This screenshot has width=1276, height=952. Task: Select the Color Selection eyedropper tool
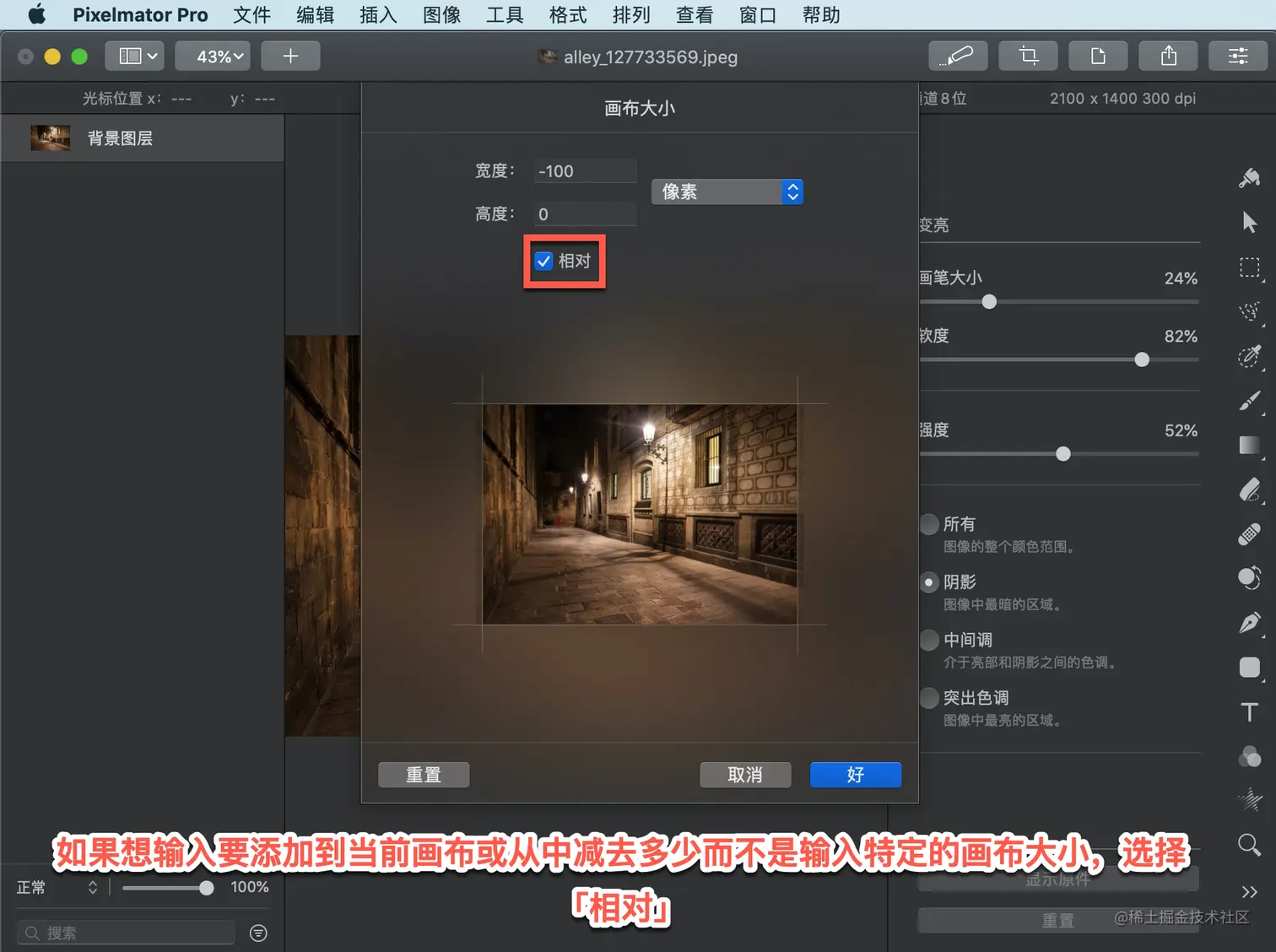pyautogui.click(x=1250, y=356)
